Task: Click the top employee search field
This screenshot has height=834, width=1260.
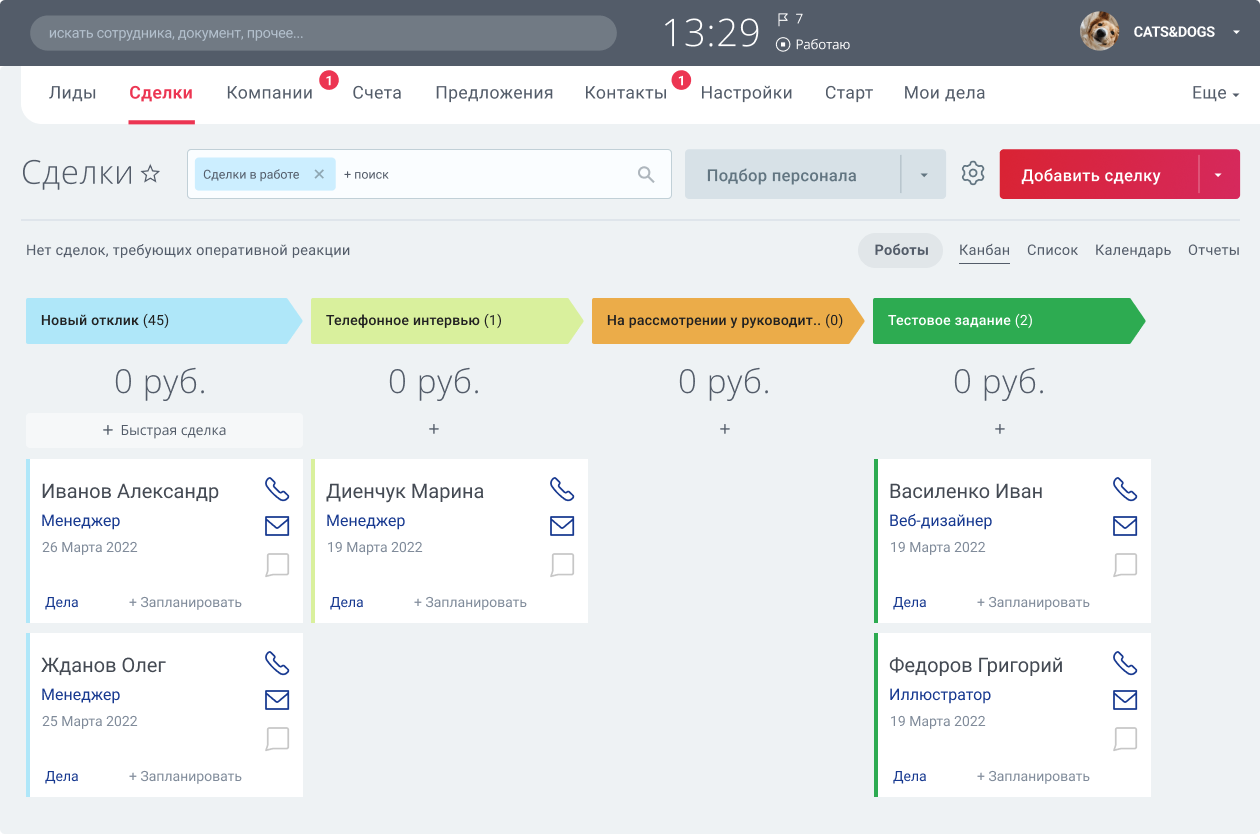Action: tap(323, 33)
